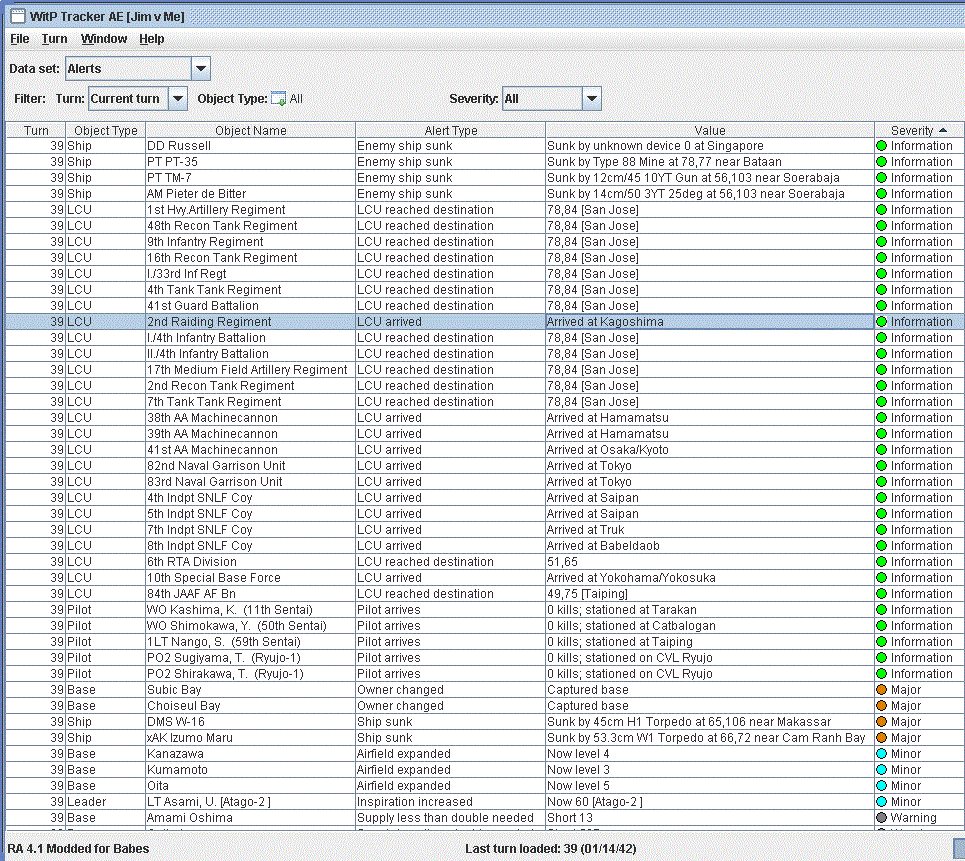965x861 pixels.
Task: Click the WitP Tracker window title icon
Action: tap(17, 16)
